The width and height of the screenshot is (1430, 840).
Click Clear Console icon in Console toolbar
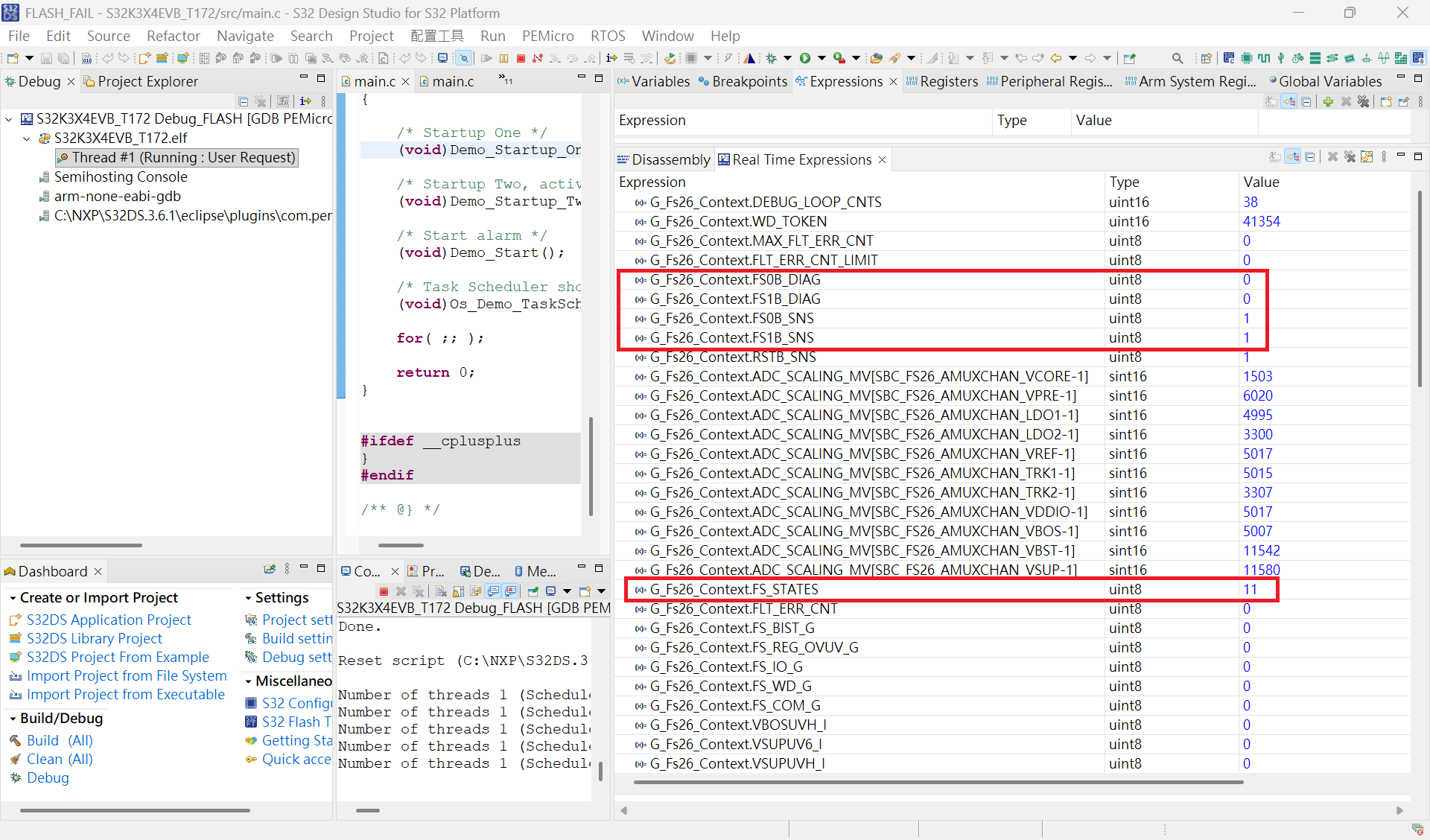(x=441, y=591)
